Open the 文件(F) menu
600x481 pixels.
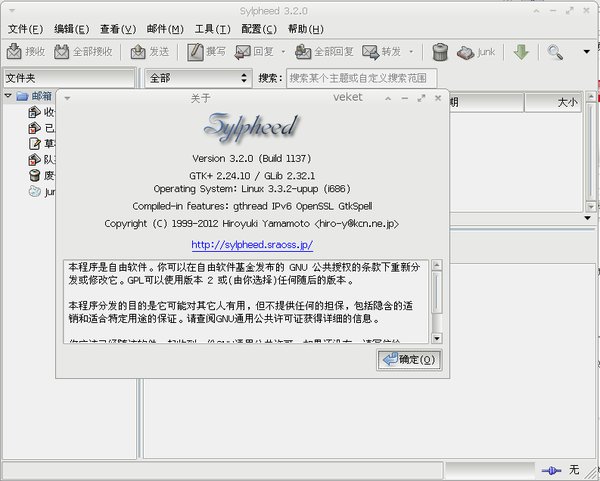click(25, 29)
